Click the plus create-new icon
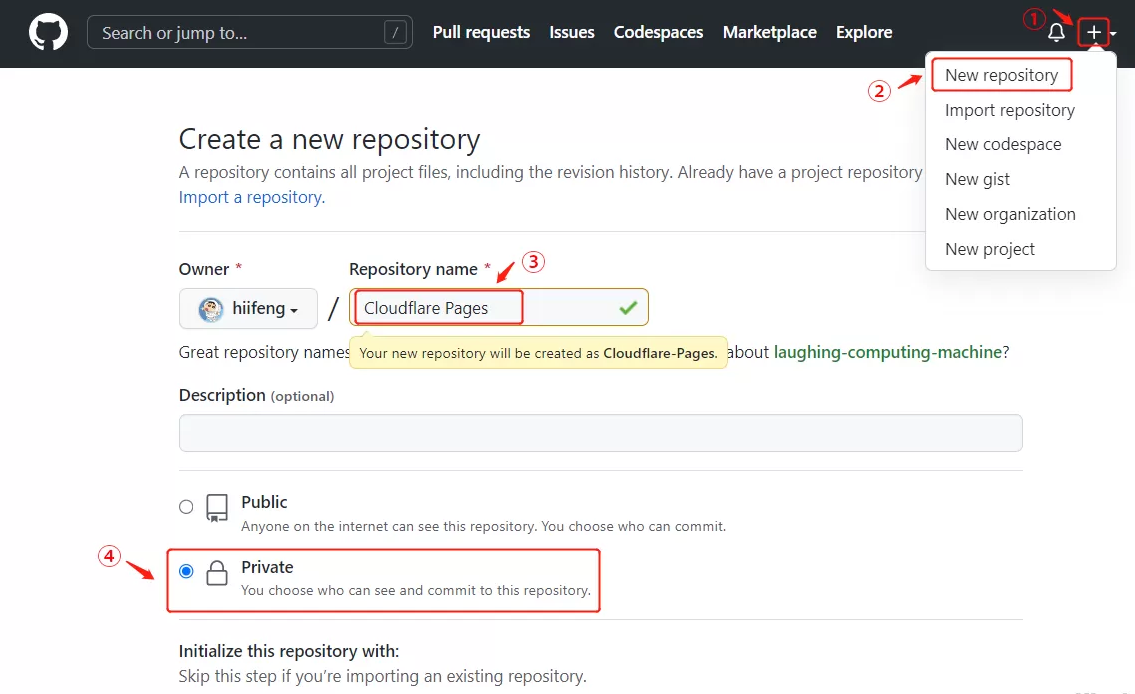Image resolution: width=1135 pixels, height=694 pixels. (1093, 33)
